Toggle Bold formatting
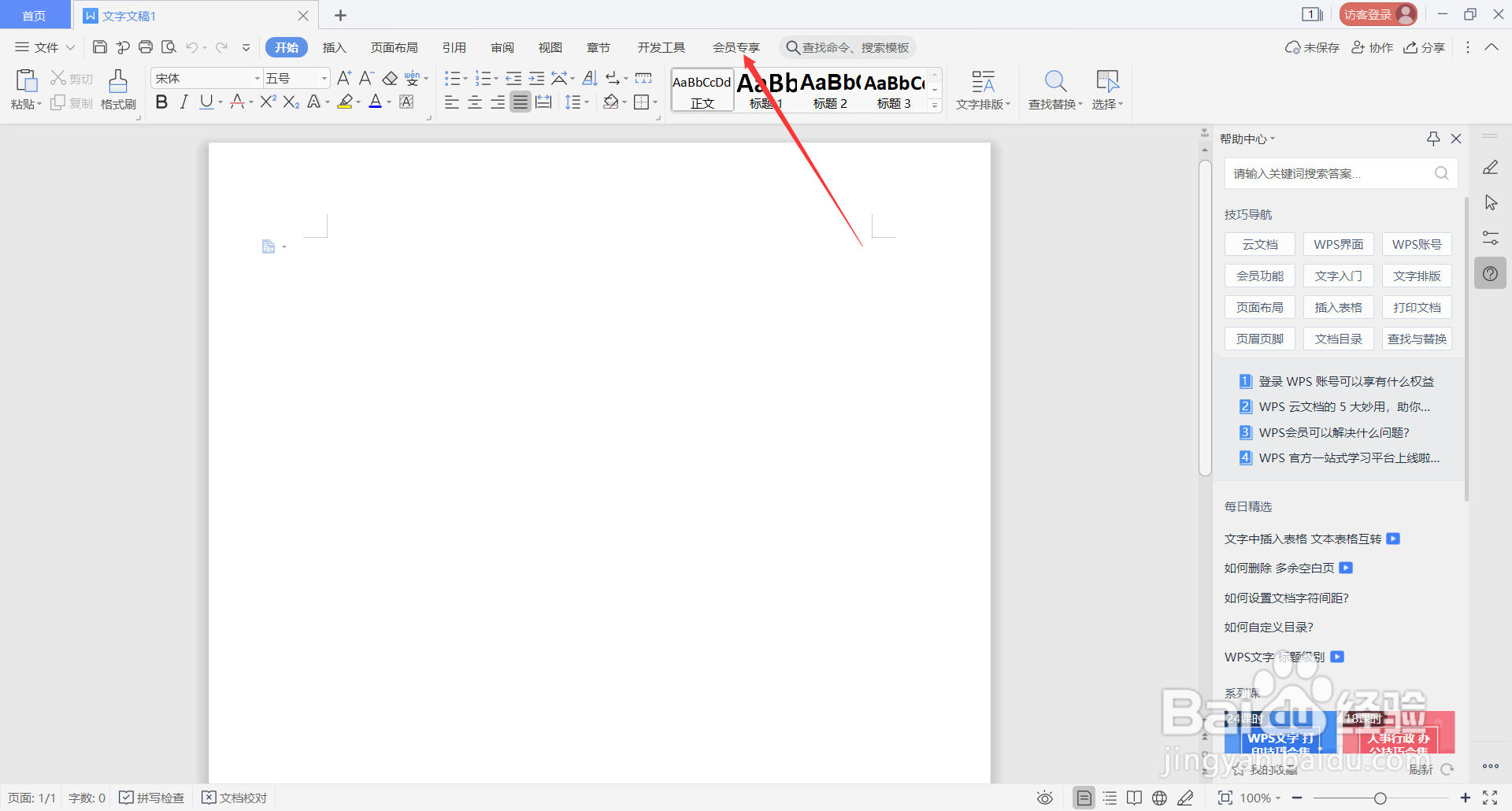The height and width of the screenshot is (811, 1512). (161, 102)
